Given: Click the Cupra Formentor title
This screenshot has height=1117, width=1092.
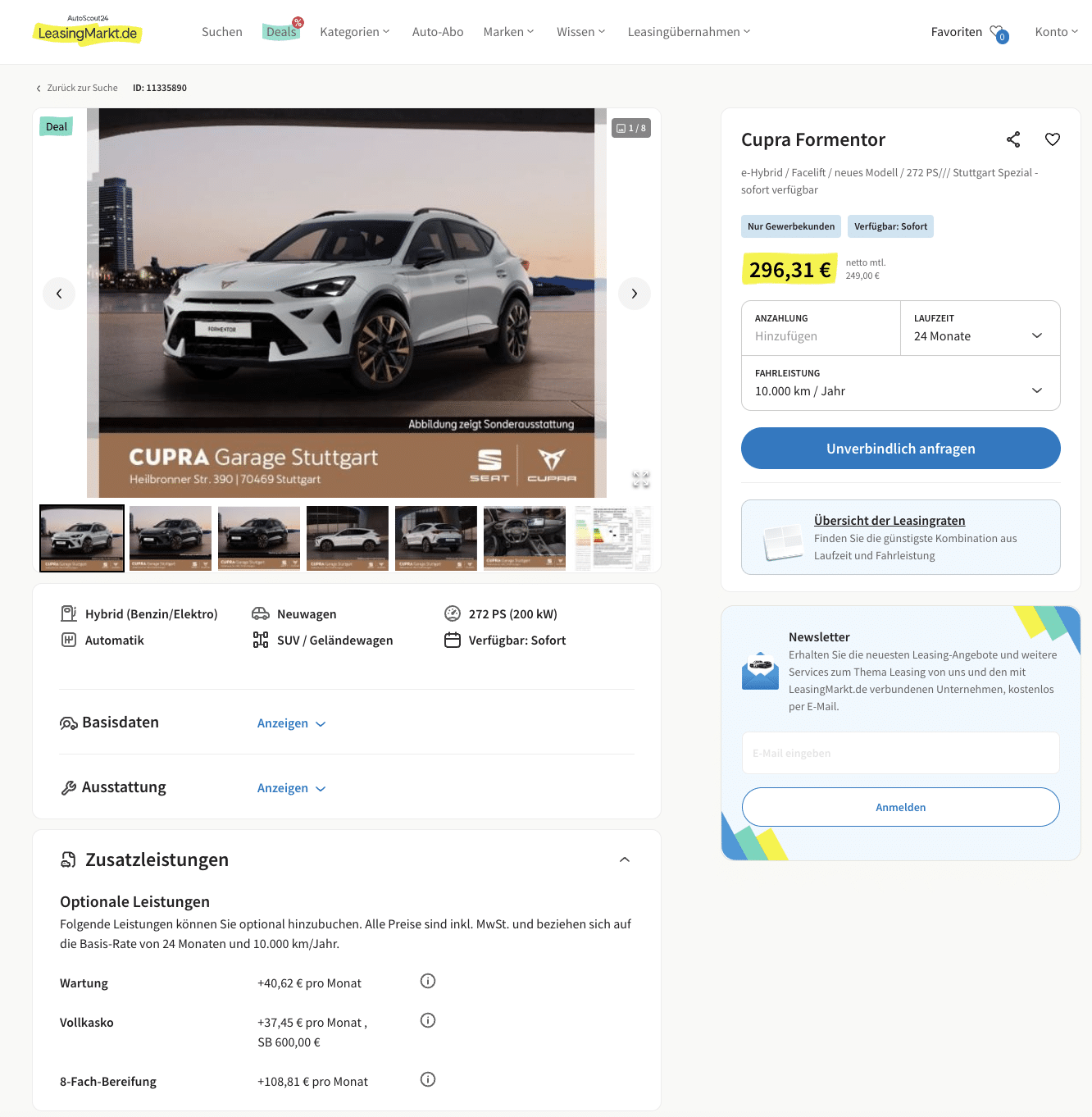Looking at the screenshot, I should pos(813,139).
